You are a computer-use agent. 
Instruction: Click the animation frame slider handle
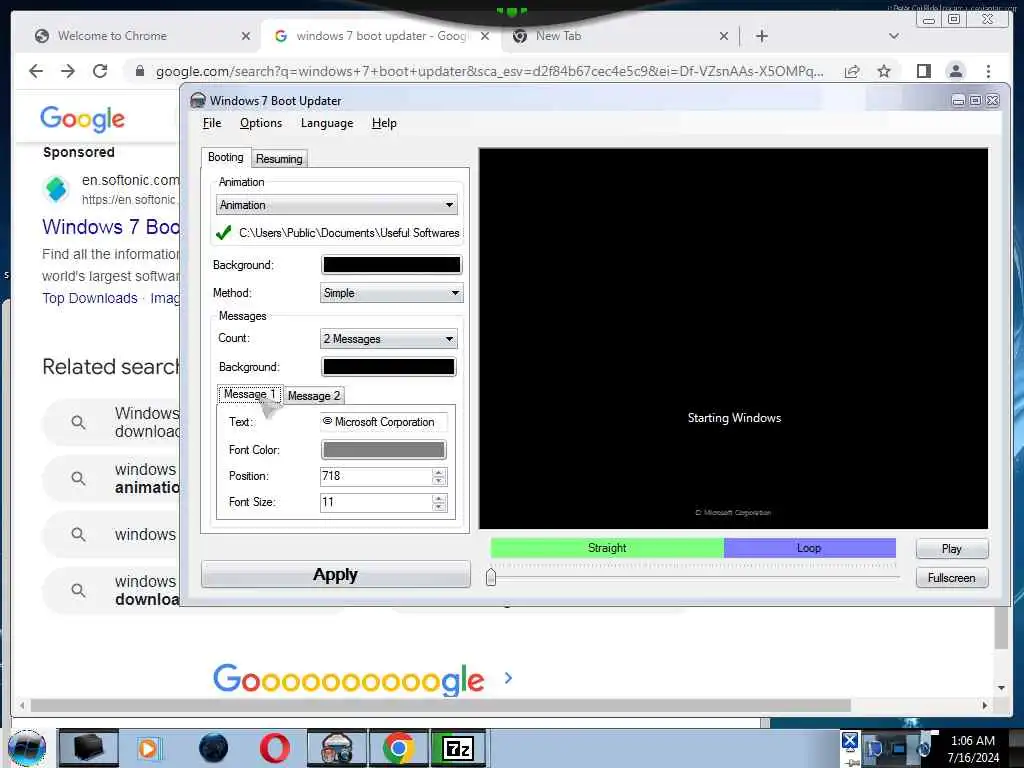coord(491,577)
